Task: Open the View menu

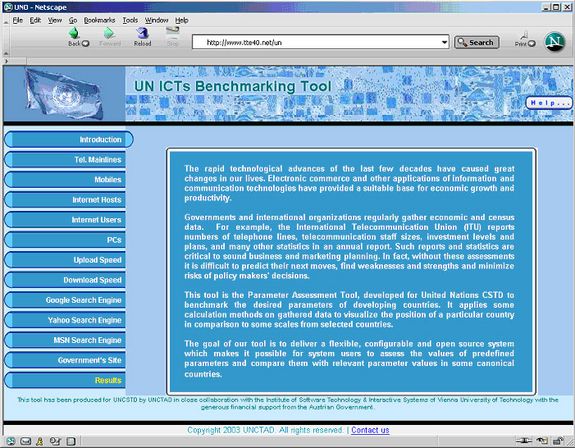Action: pos(55,20)
